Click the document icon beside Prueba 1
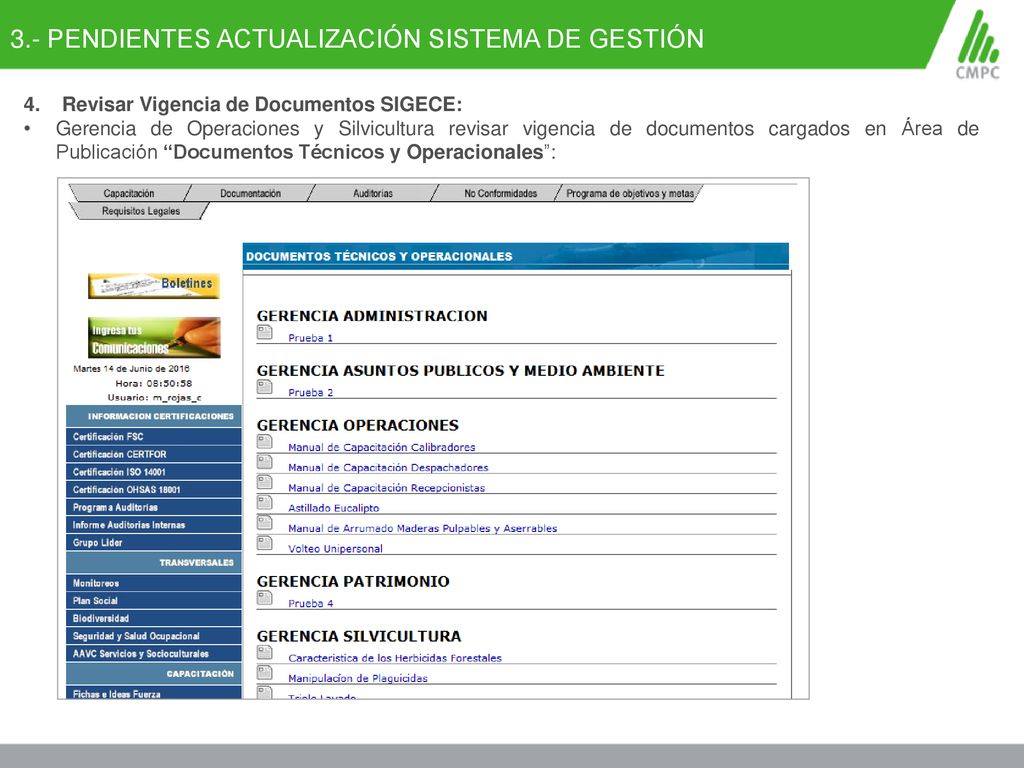This screenshot has height=768, width=1024. [x=264, y=332]
